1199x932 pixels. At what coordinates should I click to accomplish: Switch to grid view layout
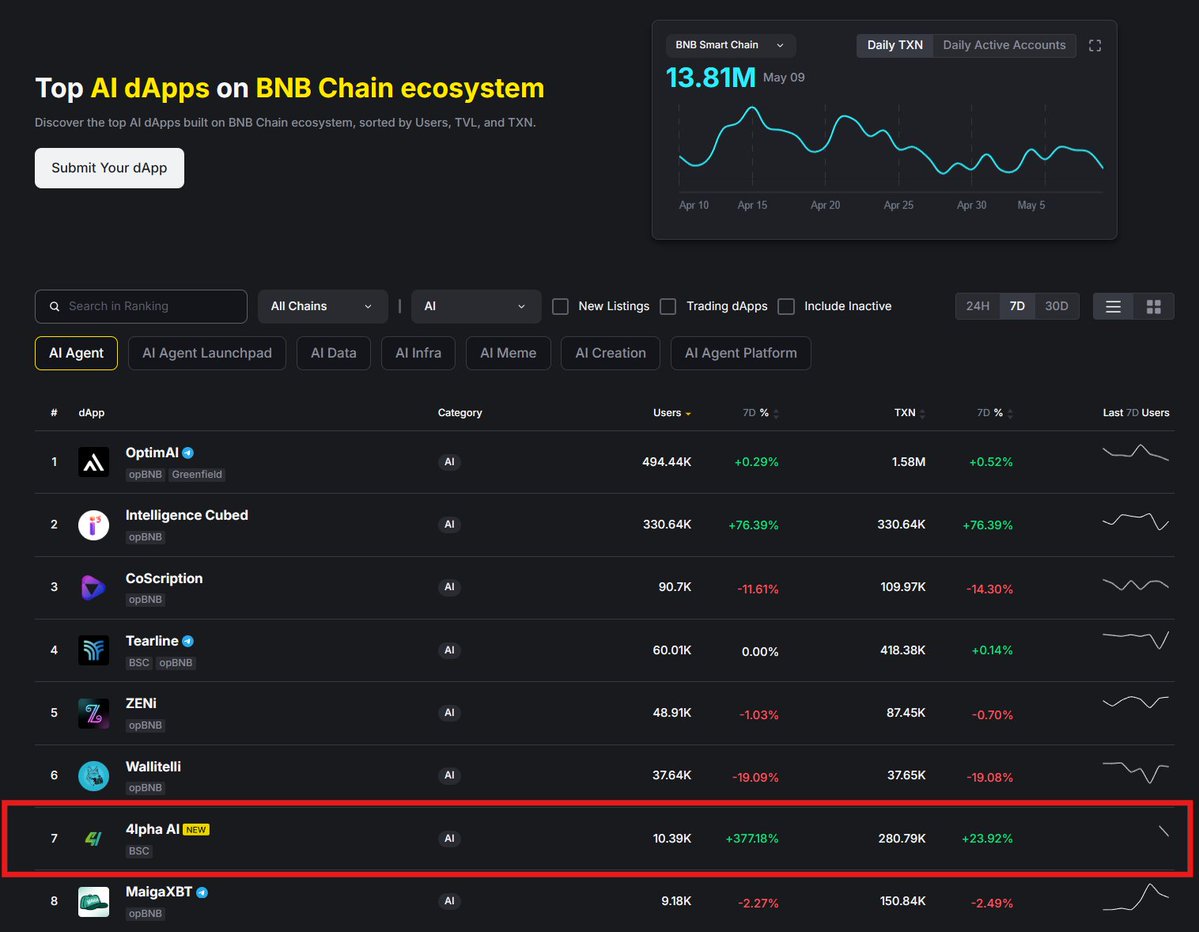pyautogui.click(x=1154, y=307)
